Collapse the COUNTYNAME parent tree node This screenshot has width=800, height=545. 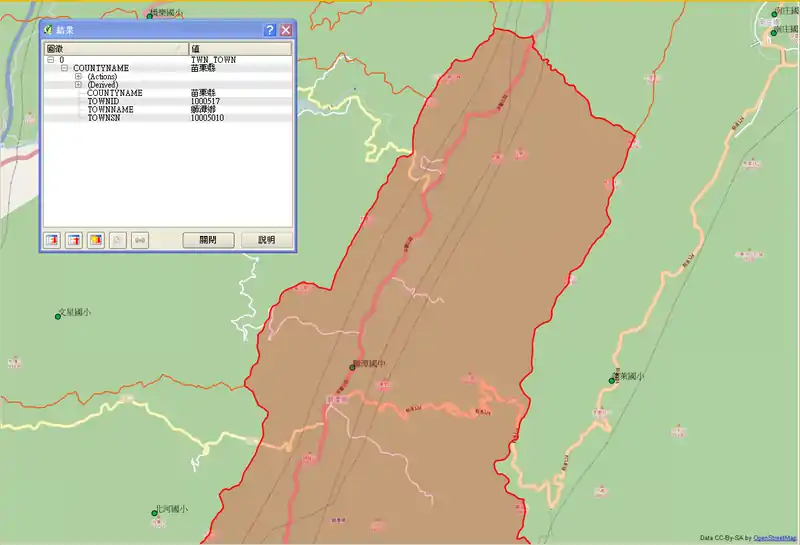(64, 68)
